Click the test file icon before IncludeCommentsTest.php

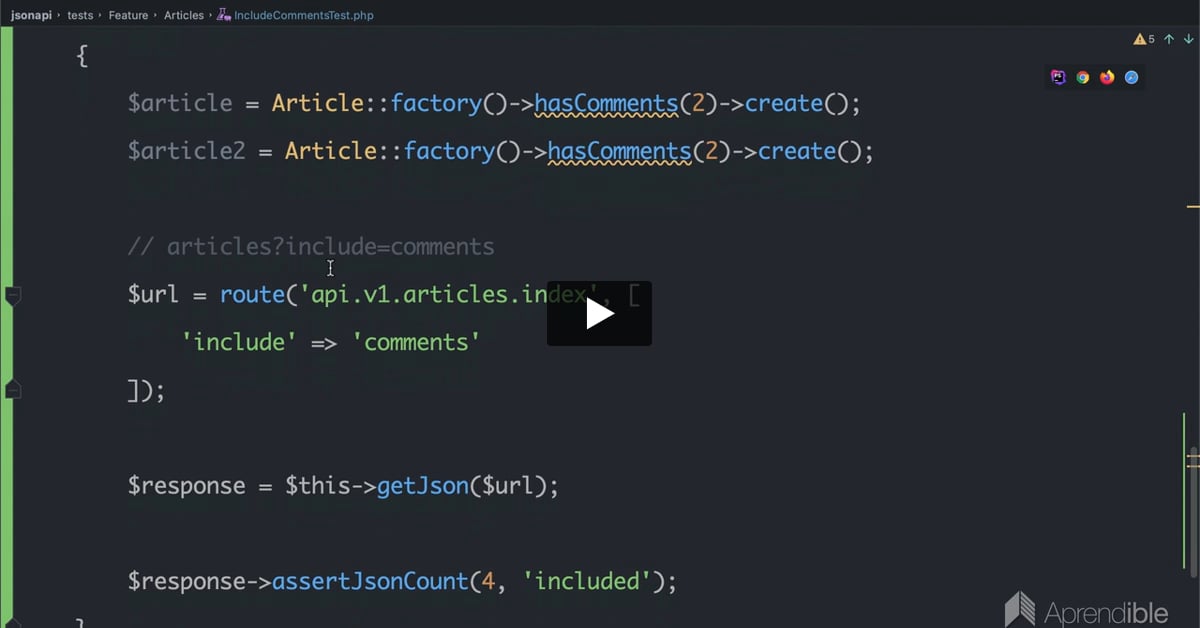223,15
